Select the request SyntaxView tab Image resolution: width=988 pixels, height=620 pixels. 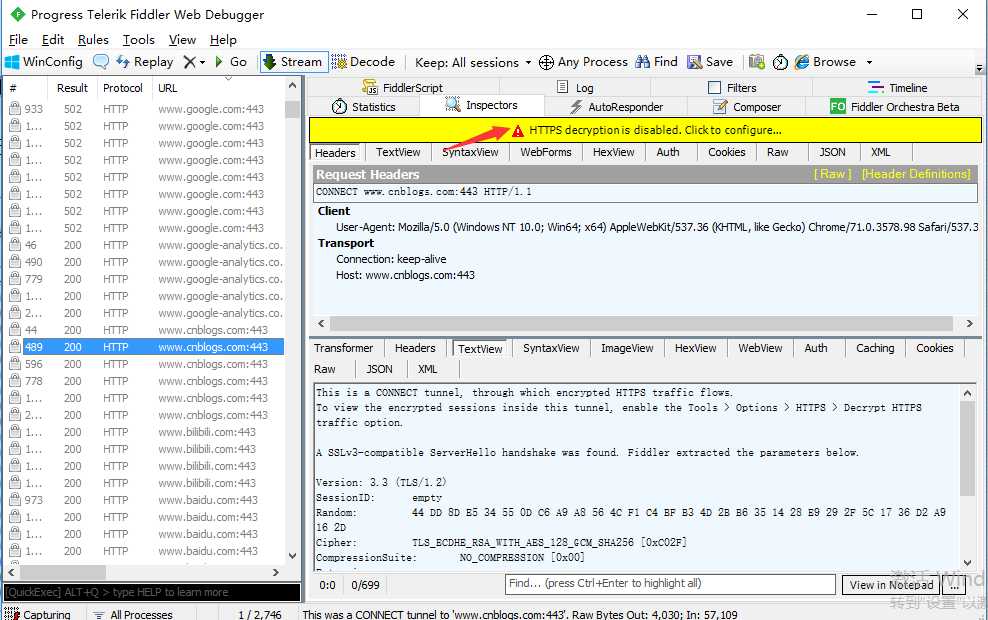470,152
